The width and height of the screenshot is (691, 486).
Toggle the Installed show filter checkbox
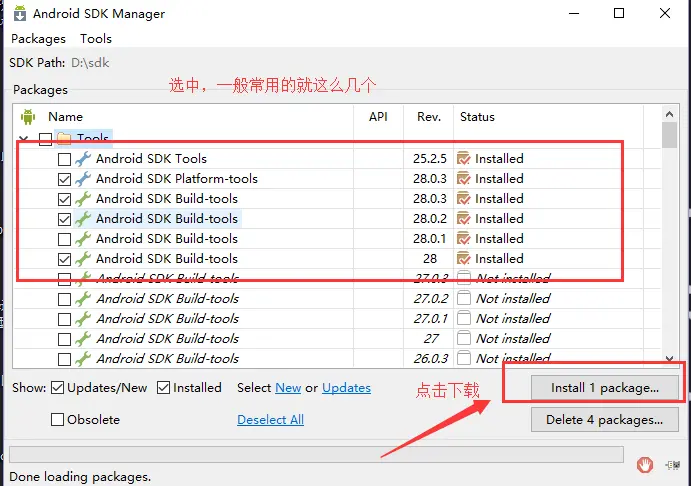[x=163, y=388]
